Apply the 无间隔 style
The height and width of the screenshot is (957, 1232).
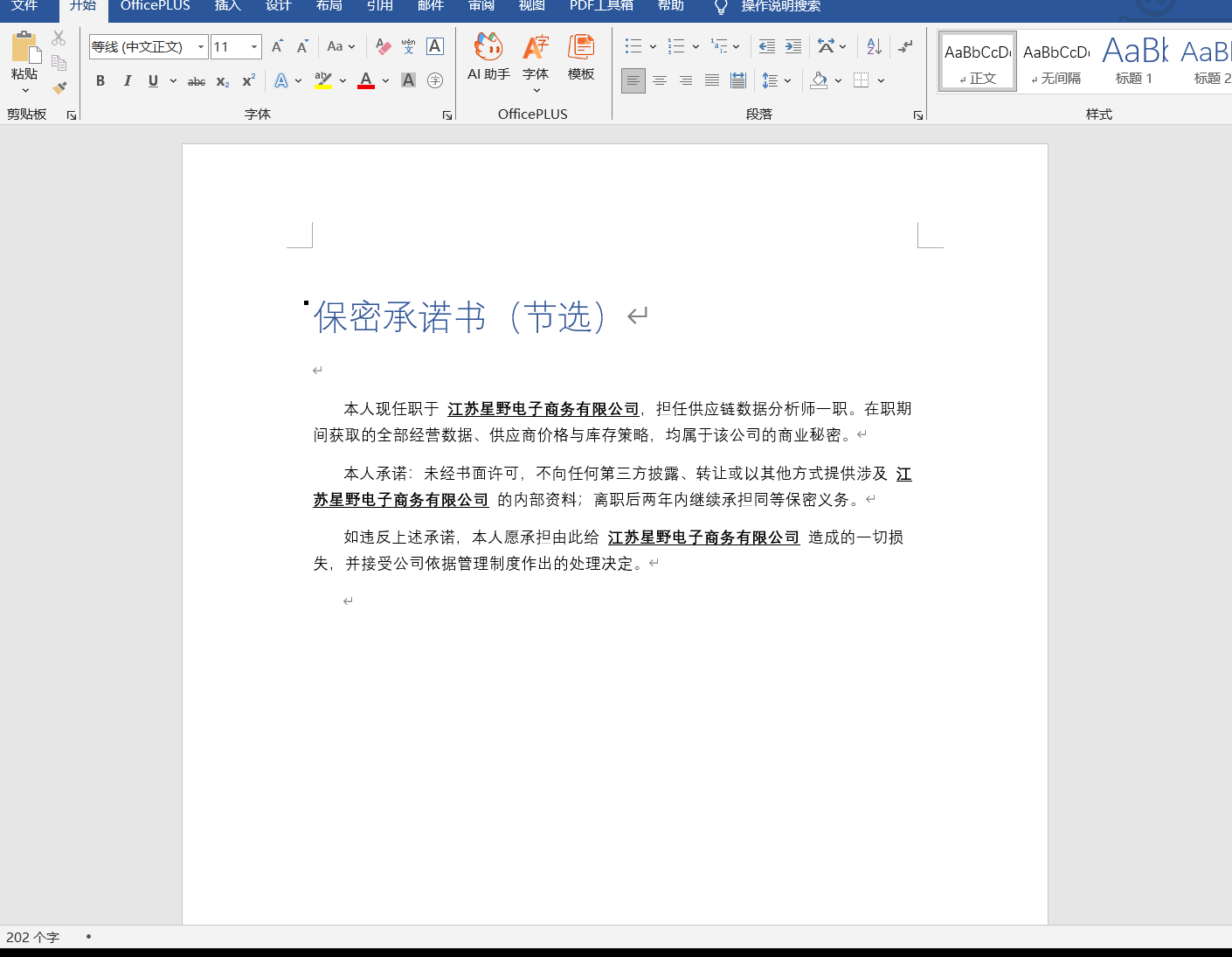click(1056, 61)
